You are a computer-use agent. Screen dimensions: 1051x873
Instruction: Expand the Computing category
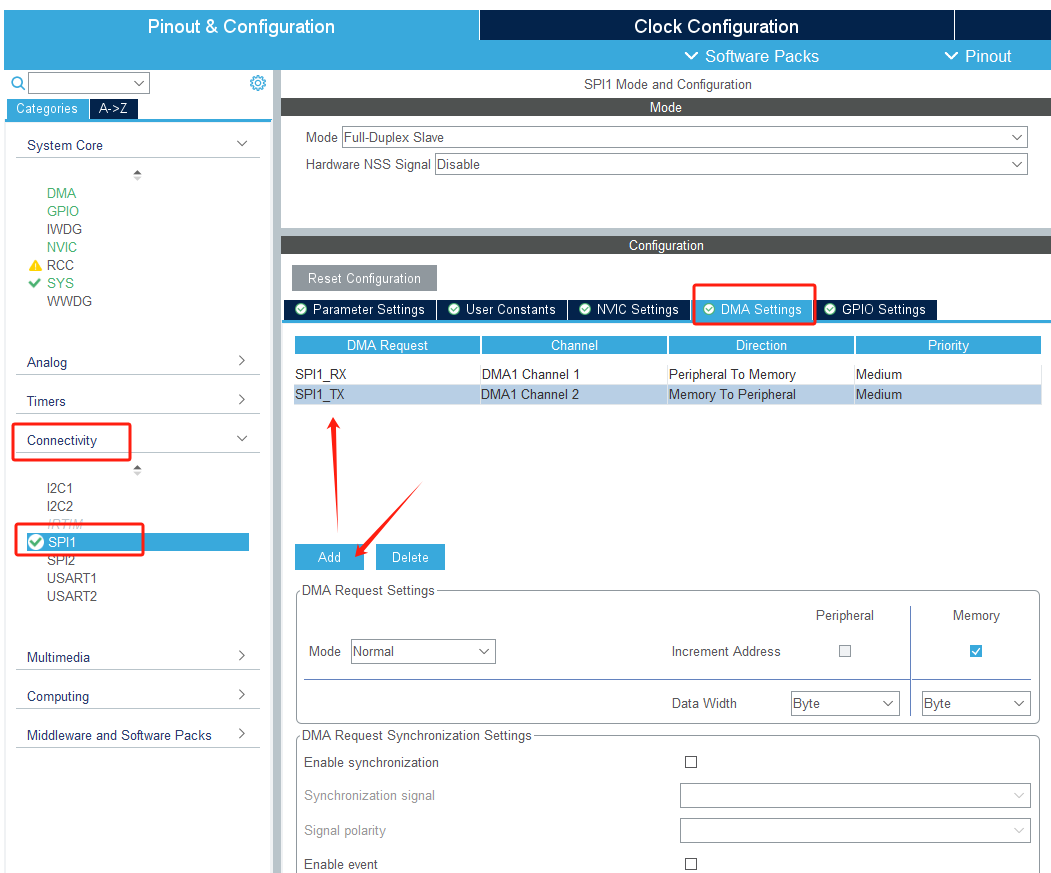click(242, 695)
